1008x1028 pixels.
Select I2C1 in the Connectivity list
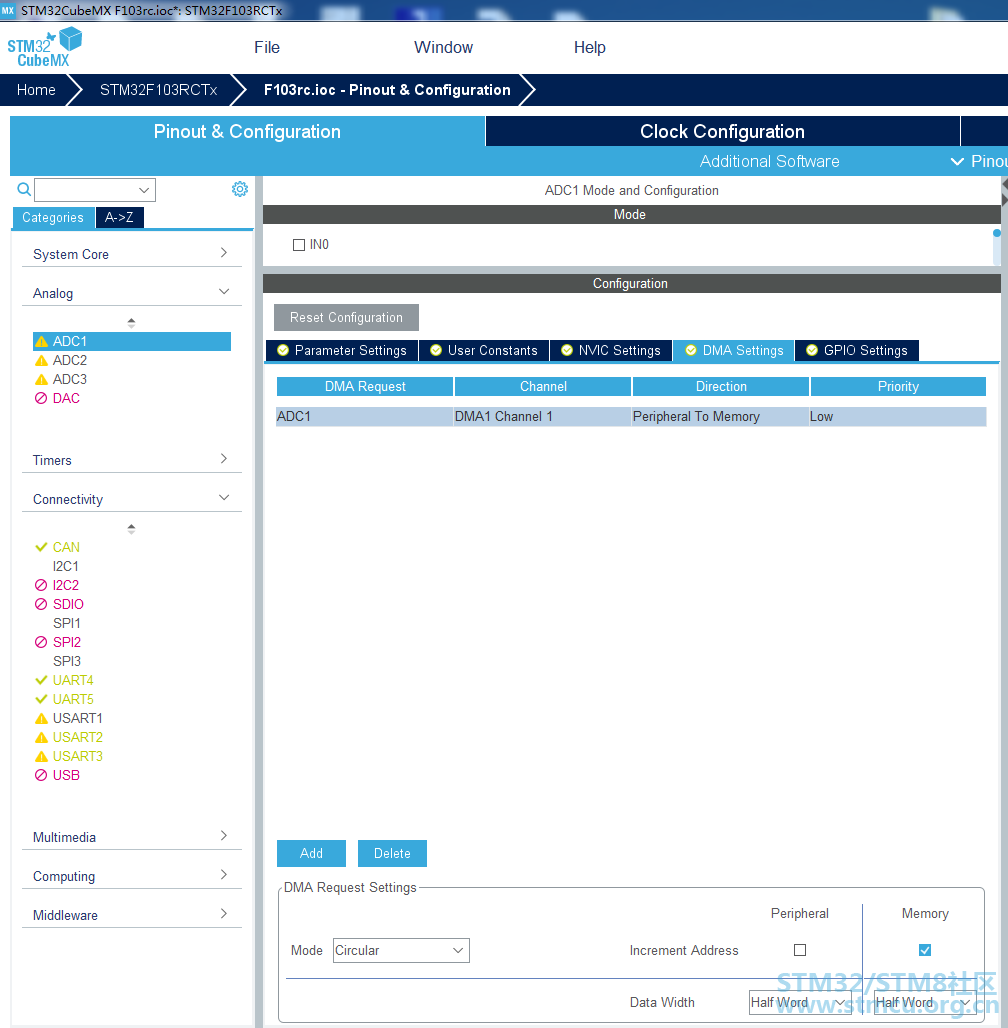point(66,566)
